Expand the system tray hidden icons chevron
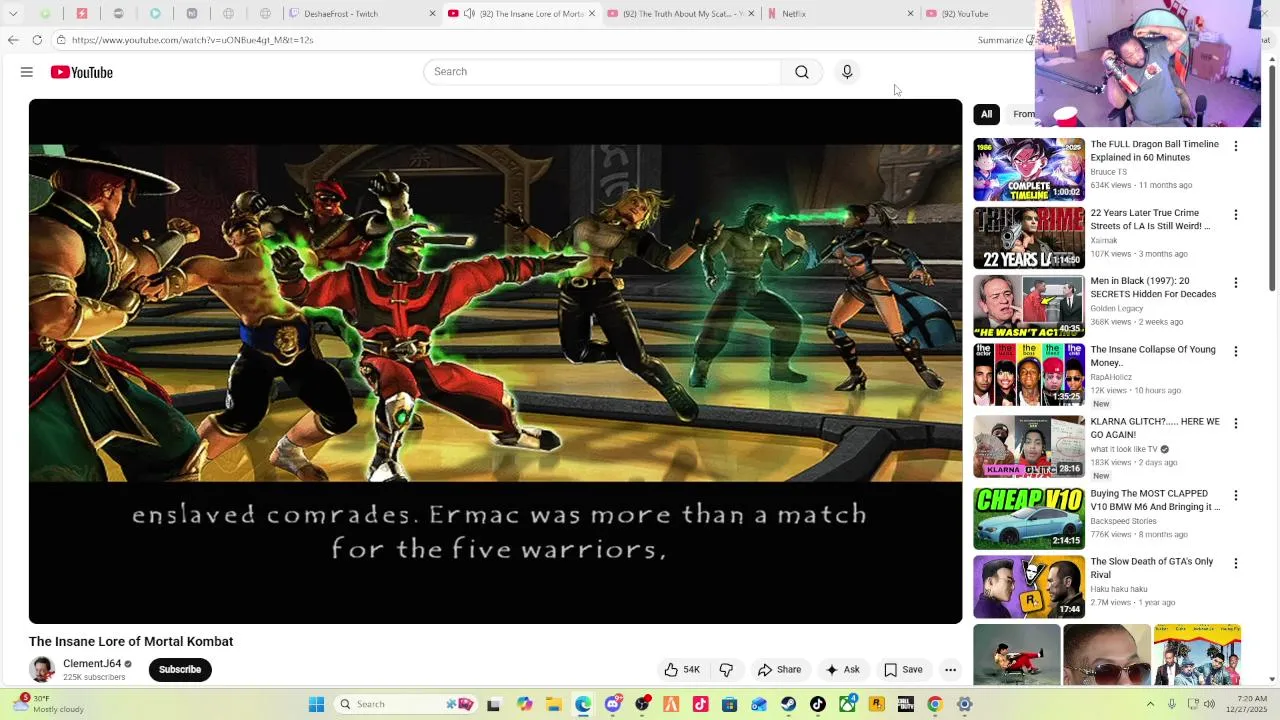The width and height of the screenshot is (1280, 720). pos(1150,704)
